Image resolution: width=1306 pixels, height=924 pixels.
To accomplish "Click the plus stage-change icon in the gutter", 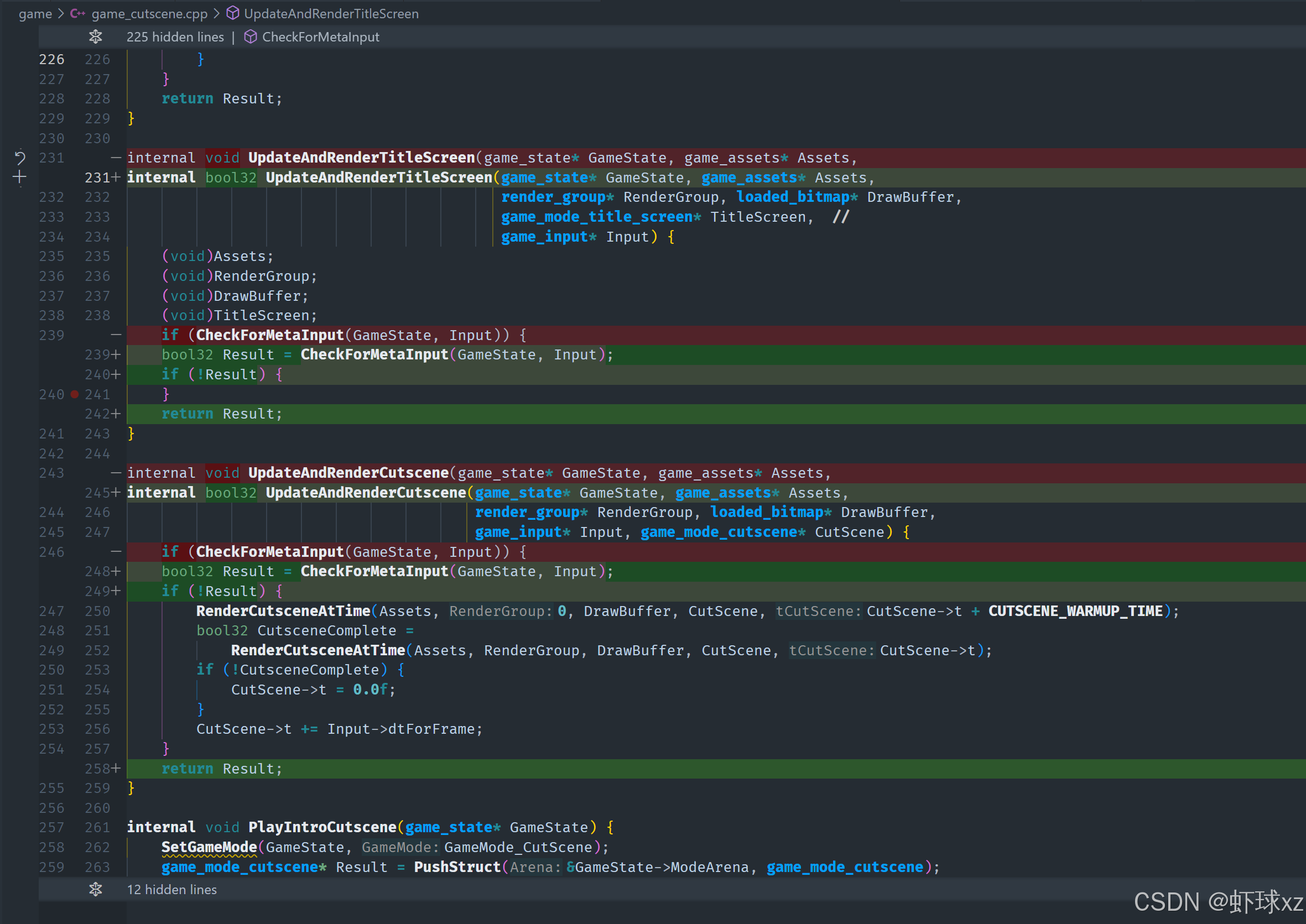I will (20, 178).
